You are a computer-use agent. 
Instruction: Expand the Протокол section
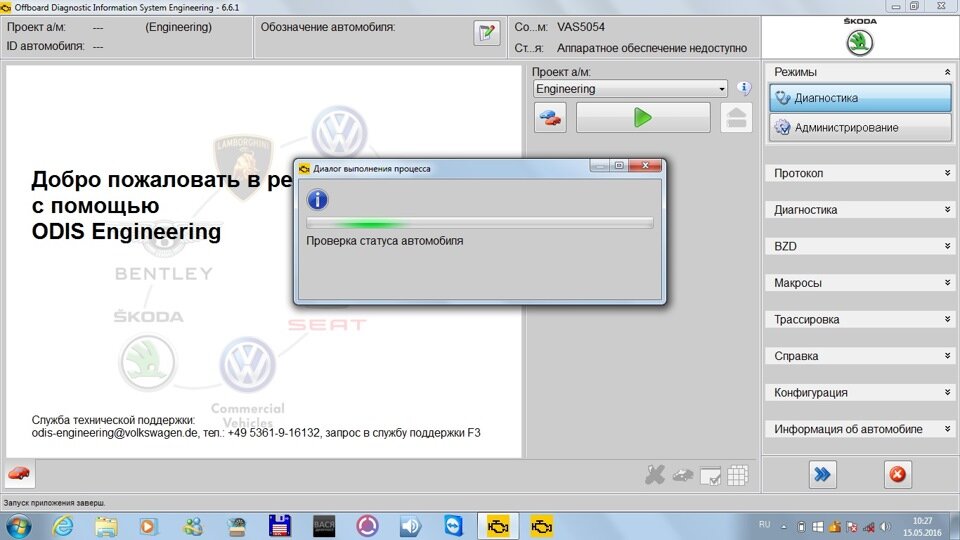[x=859, y=173]
